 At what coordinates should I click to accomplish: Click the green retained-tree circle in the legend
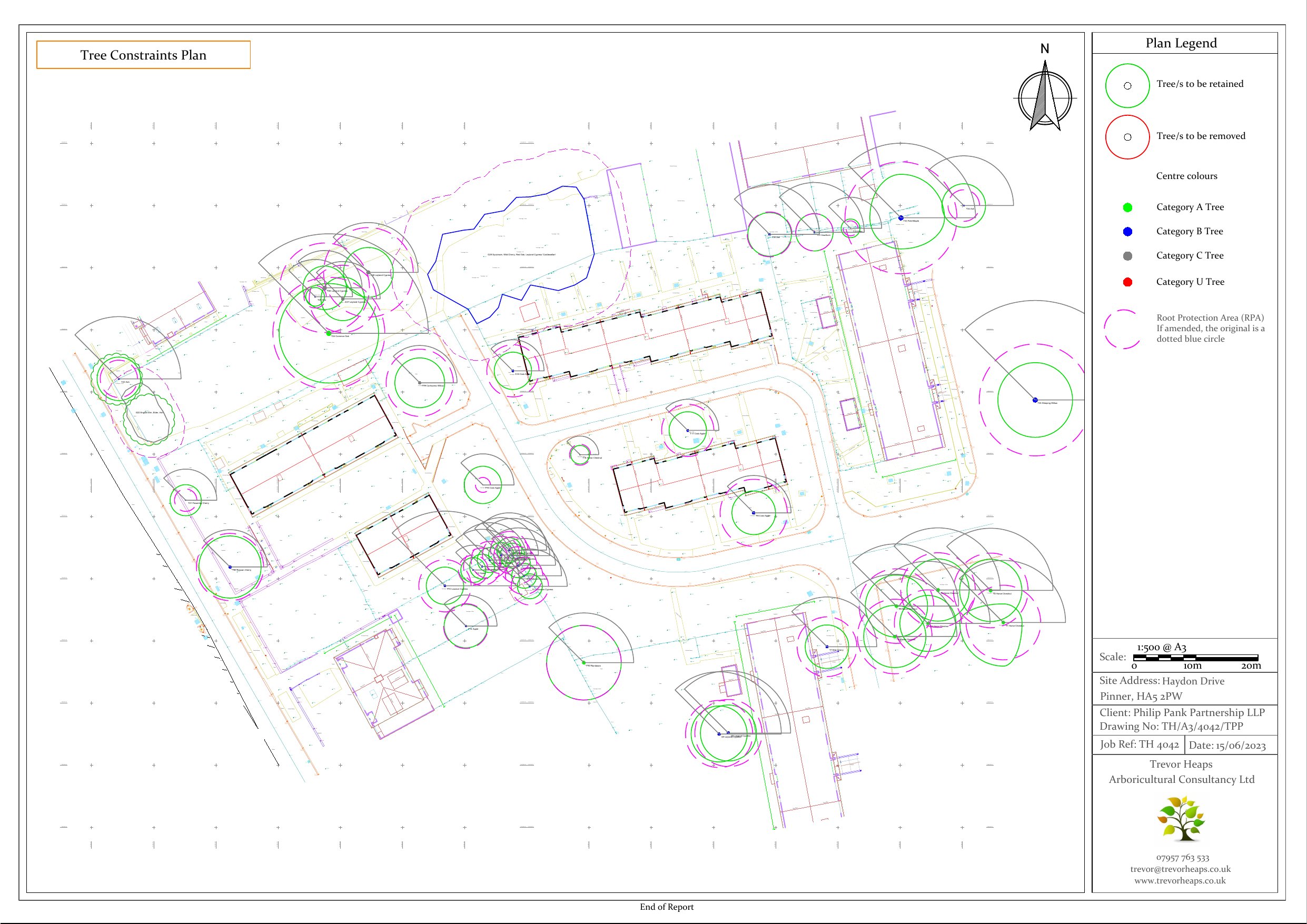click(1127, 86)
